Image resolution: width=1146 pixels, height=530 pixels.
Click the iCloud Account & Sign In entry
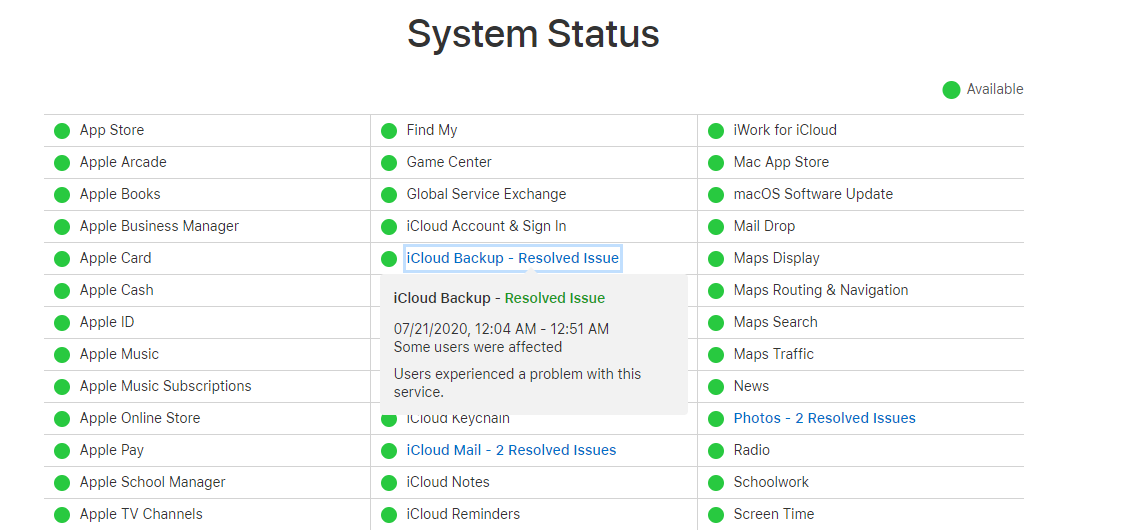[x=486, y=226]
